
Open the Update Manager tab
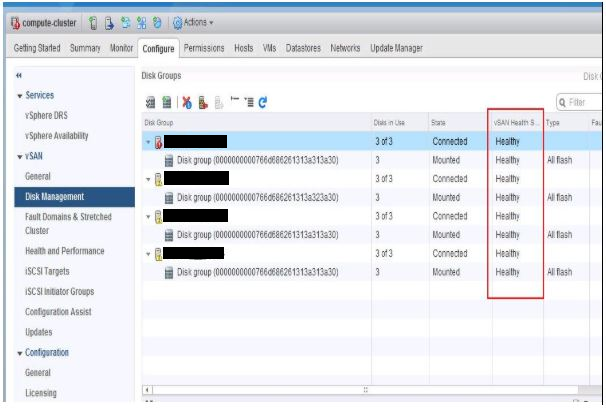(397, 48)
